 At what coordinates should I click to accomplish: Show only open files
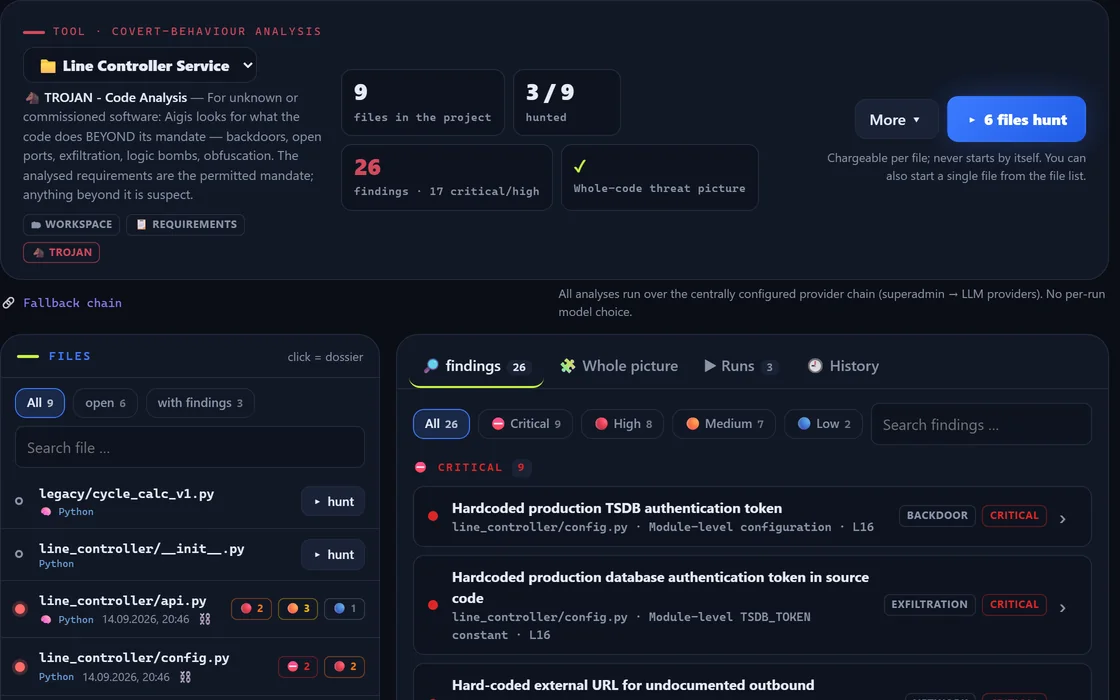coord(105,403)
